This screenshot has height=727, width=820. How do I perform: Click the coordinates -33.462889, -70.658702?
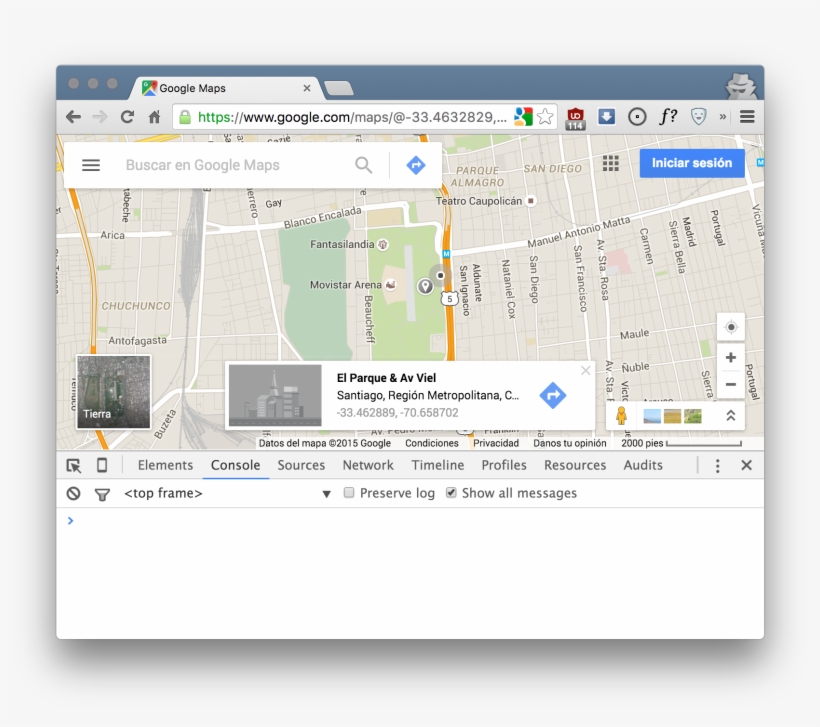tap(397, 413)
